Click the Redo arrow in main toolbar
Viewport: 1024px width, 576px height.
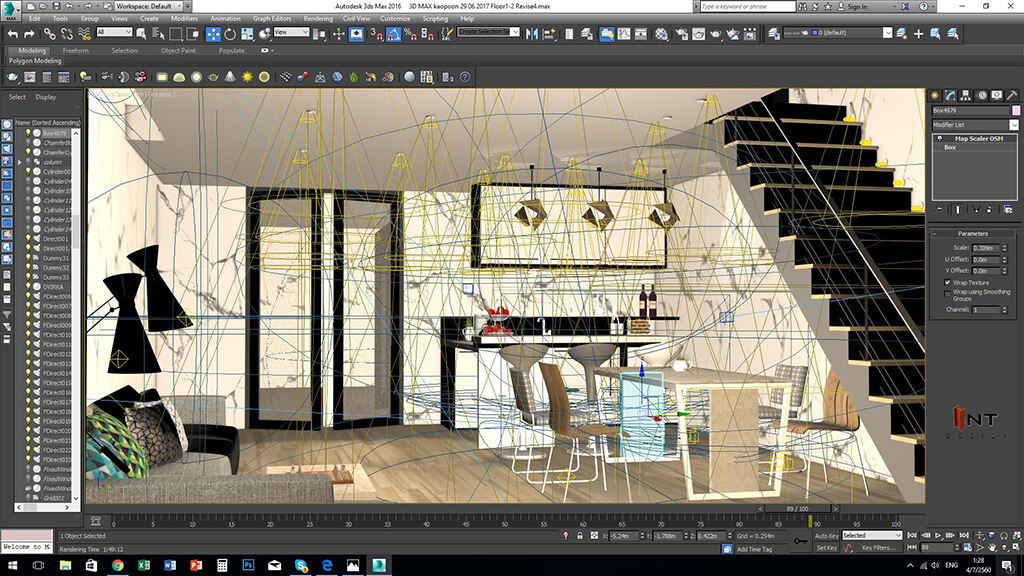point(29,33)
